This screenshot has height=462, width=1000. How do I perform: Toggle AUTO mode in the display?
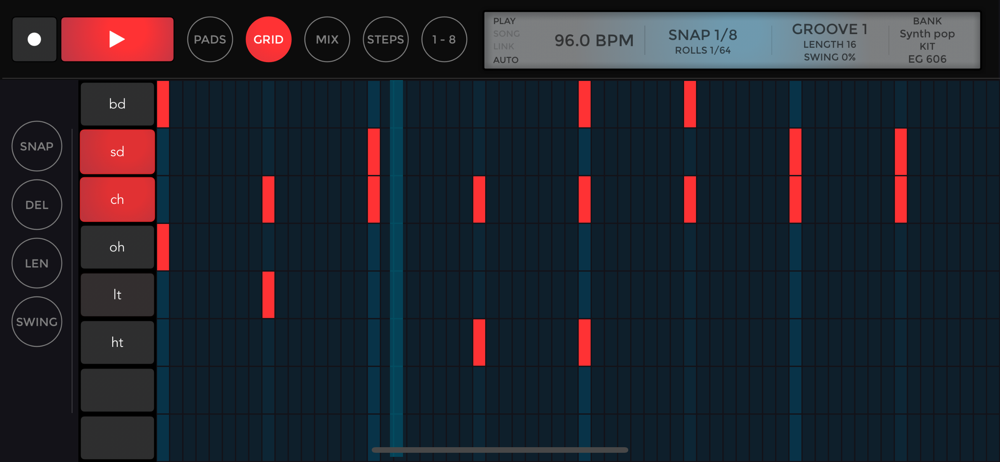tap(506, 60)
